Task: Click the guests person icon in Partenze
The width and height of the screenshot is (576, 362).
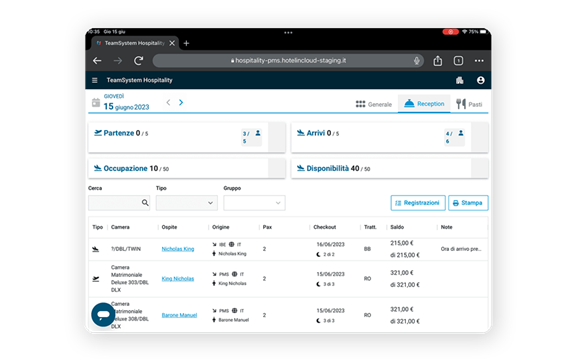Action: click(x=258, y=133)
